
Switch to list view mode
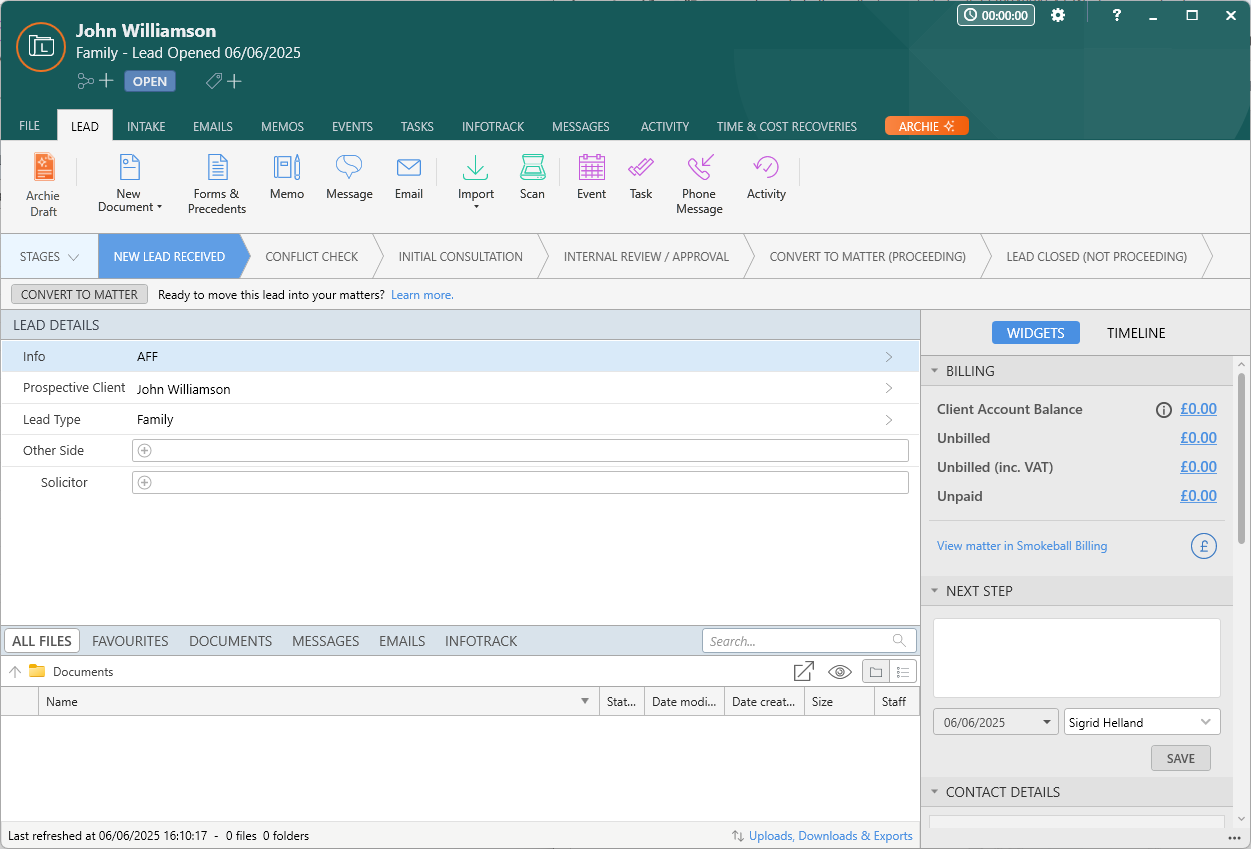pyautogui.click(x=903, y=672)
